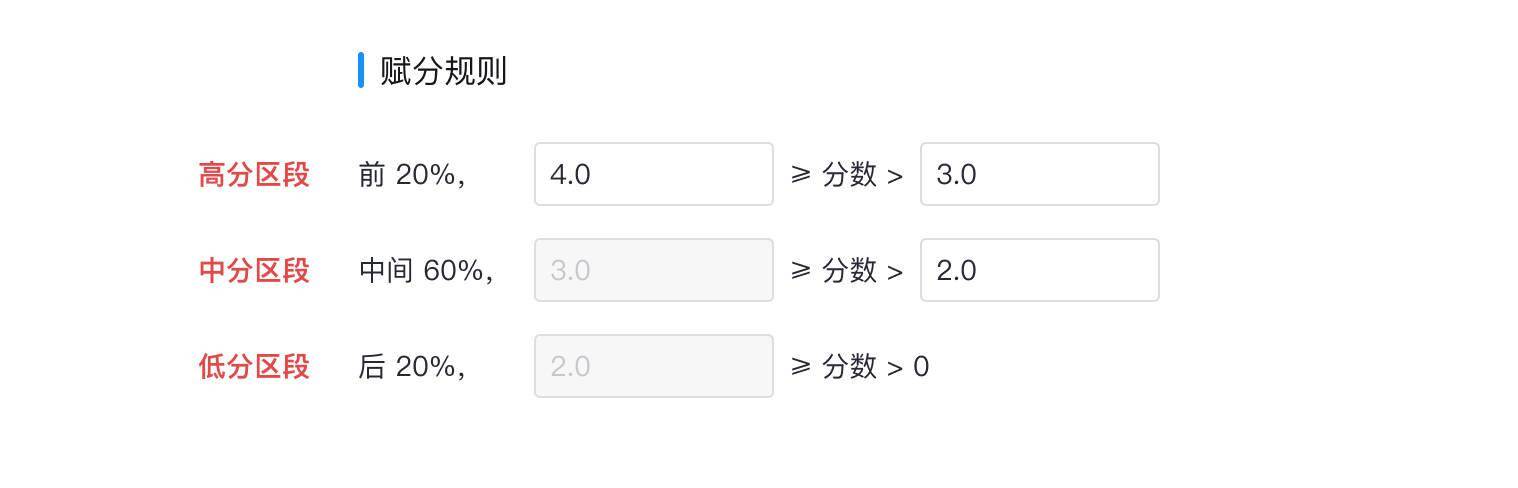
Task: Click the 分数 word in the 中分区段 row
Action: click(849, 271)
